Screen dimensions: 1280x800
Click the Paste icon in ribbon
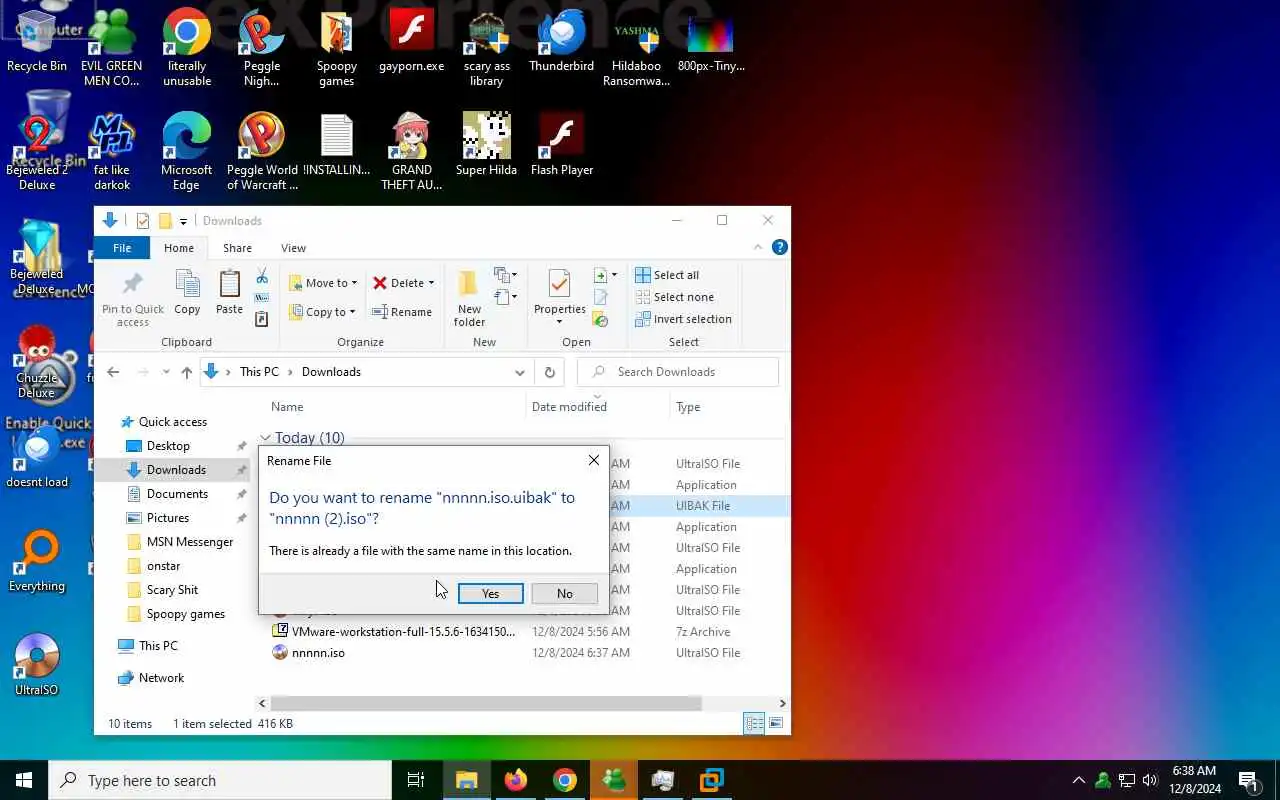click(229, 293)
